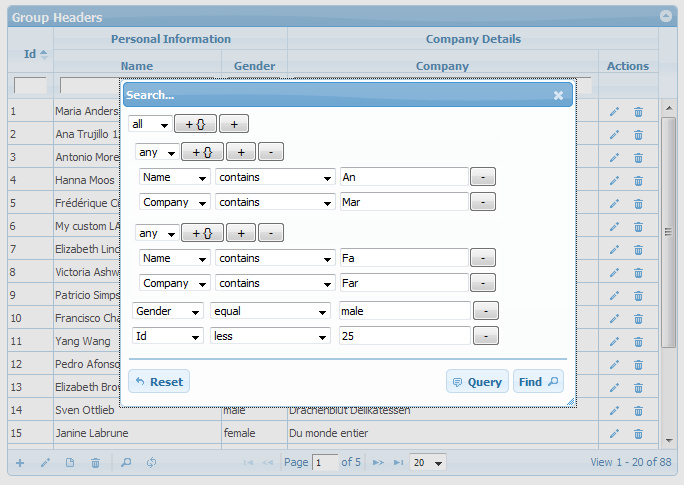Click the delete selected row trash icon in pager
The height and width of the screenshot is (485, 684).
[96, 463]
